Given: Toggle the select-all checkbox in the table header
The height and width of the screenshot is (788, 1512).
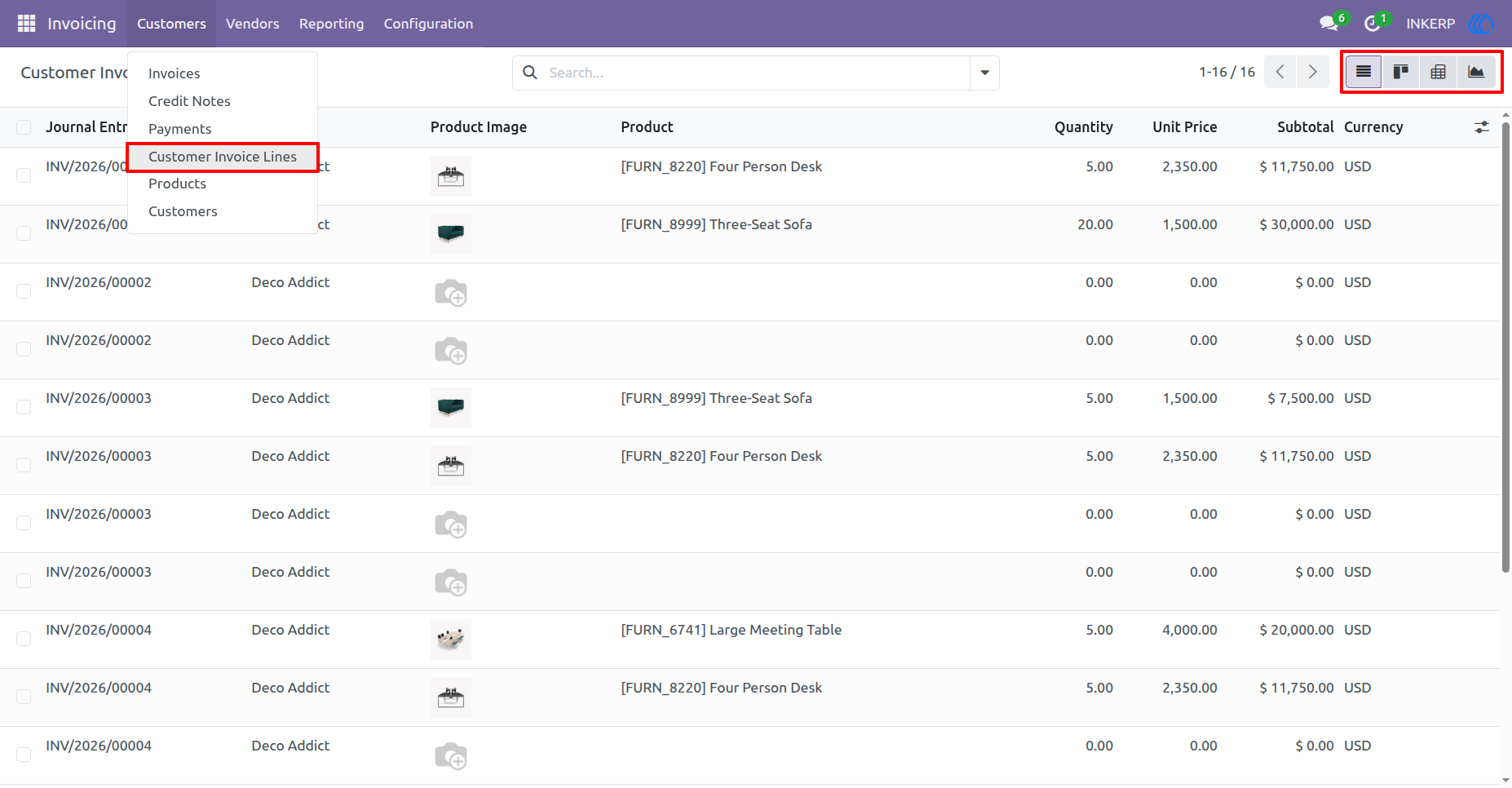Looking at the screenshot, I should pos(24,127).
